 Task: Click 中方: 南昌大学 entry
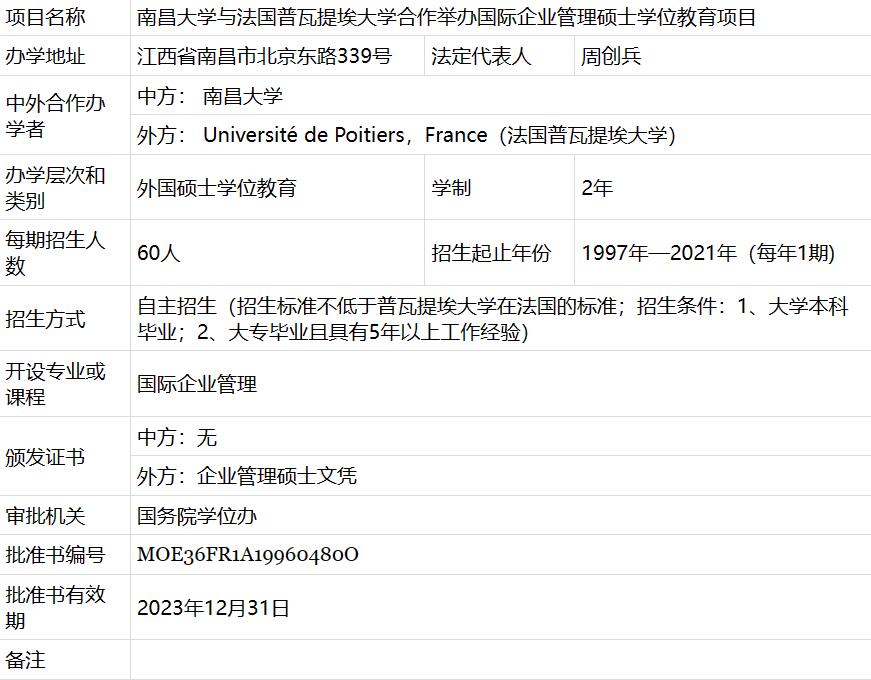[x=210, y=96]
